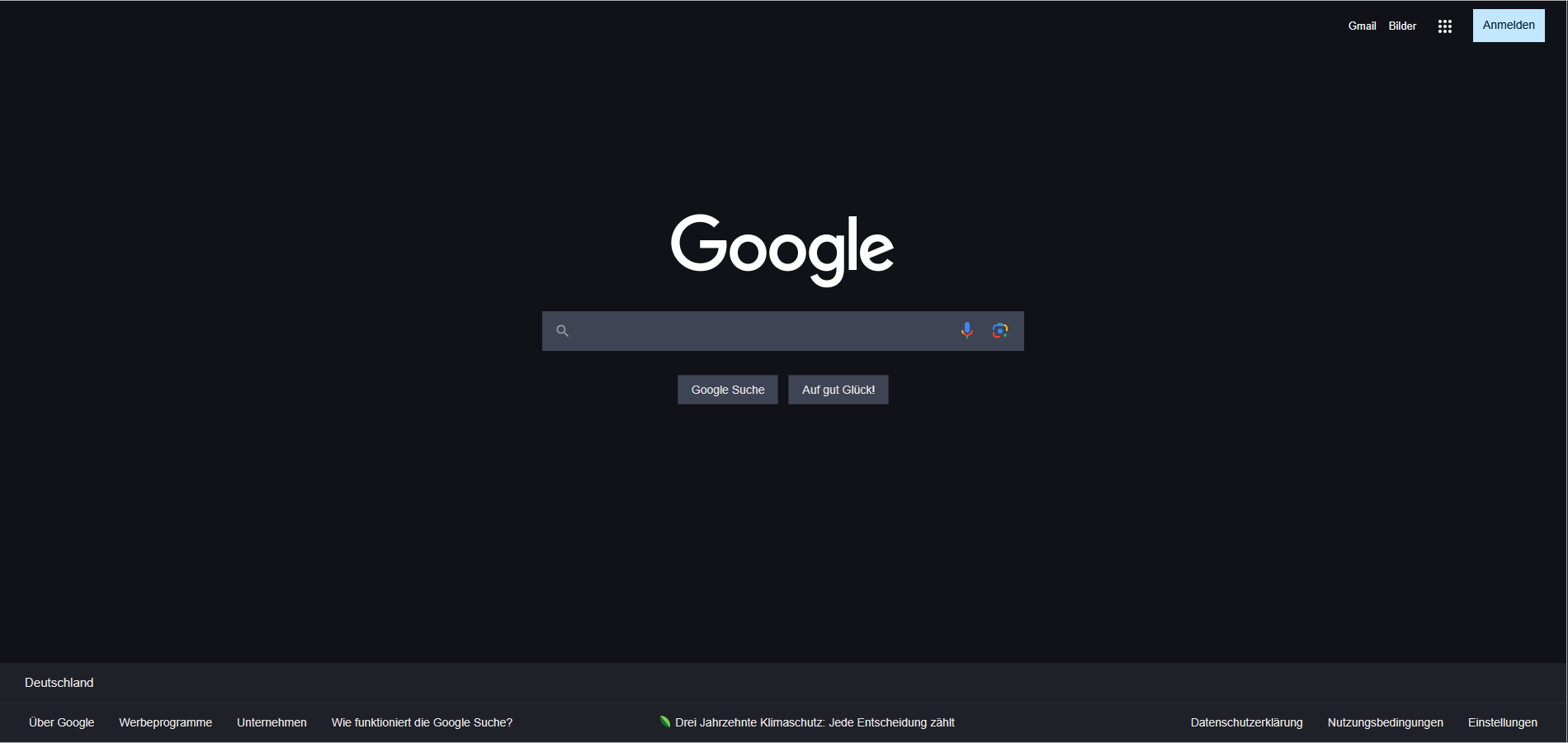Image resolution: width=1568 pixels, height=743 pixels.
Task: Open the Gmail link
Action: (1362, 26)
